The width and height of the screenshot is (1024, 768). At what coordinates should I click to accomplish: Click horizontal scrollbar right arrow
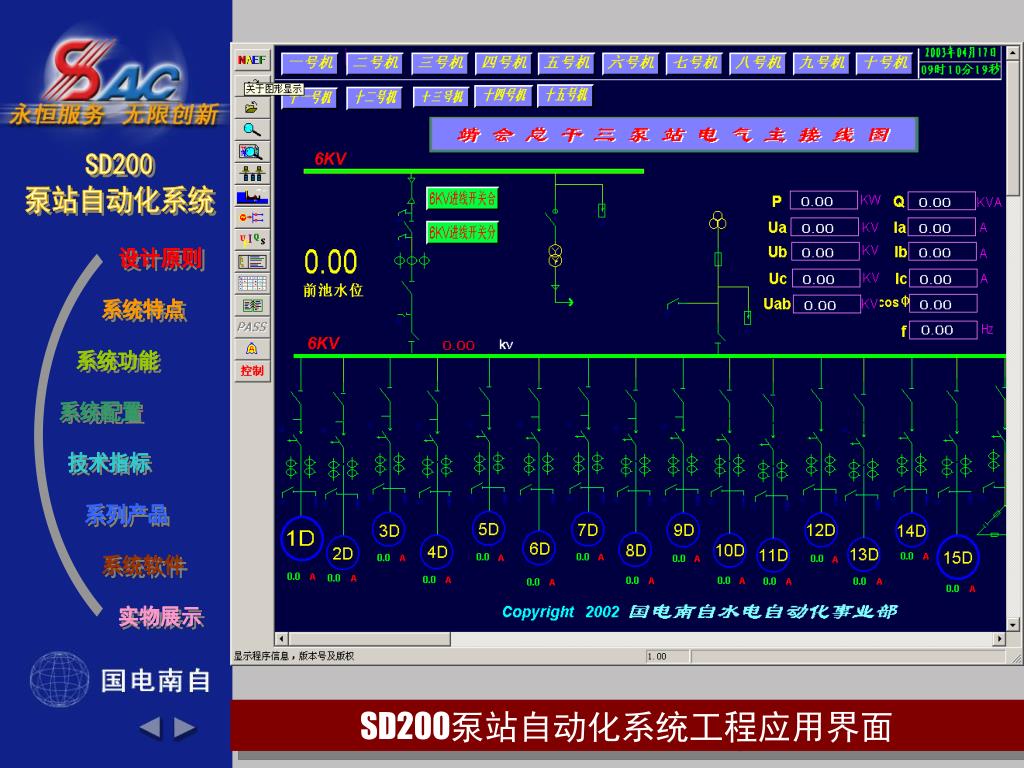999,639
